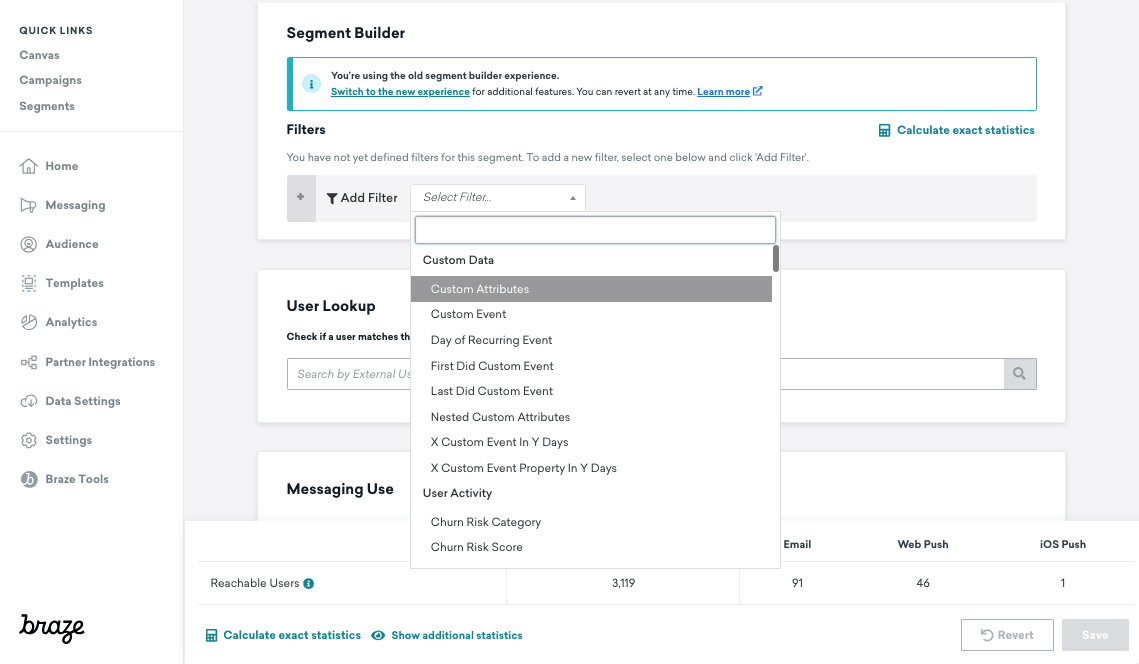
Task: Choose Churn Risk Score from list
Action: [x=476, y=547]
